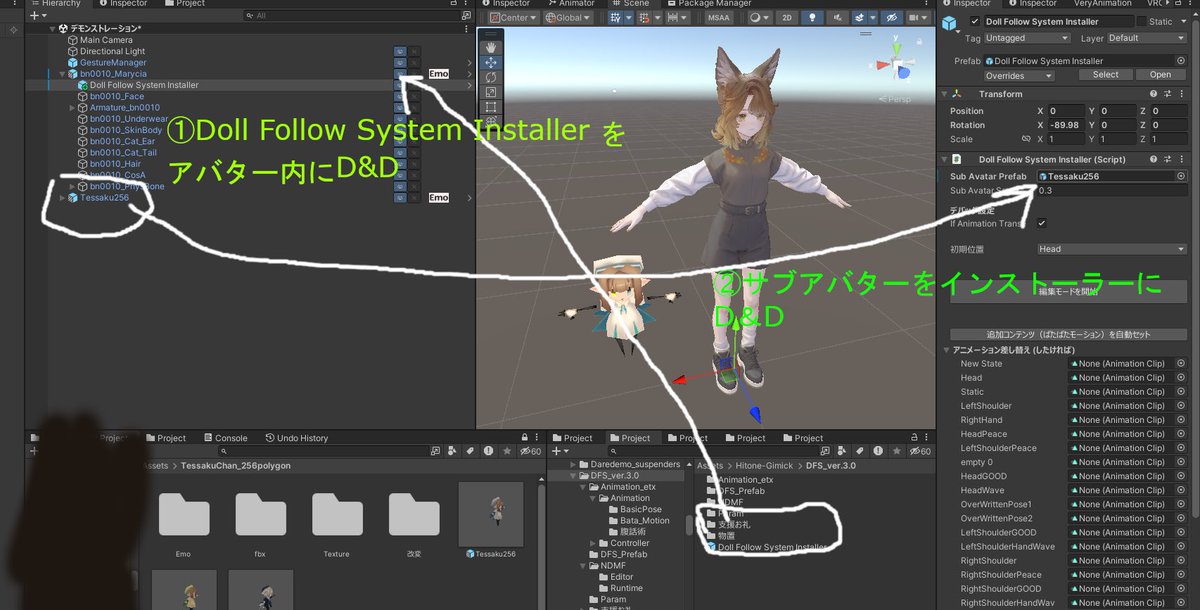
Task: Click the prefab Select button
Action: coord(1105,75)
